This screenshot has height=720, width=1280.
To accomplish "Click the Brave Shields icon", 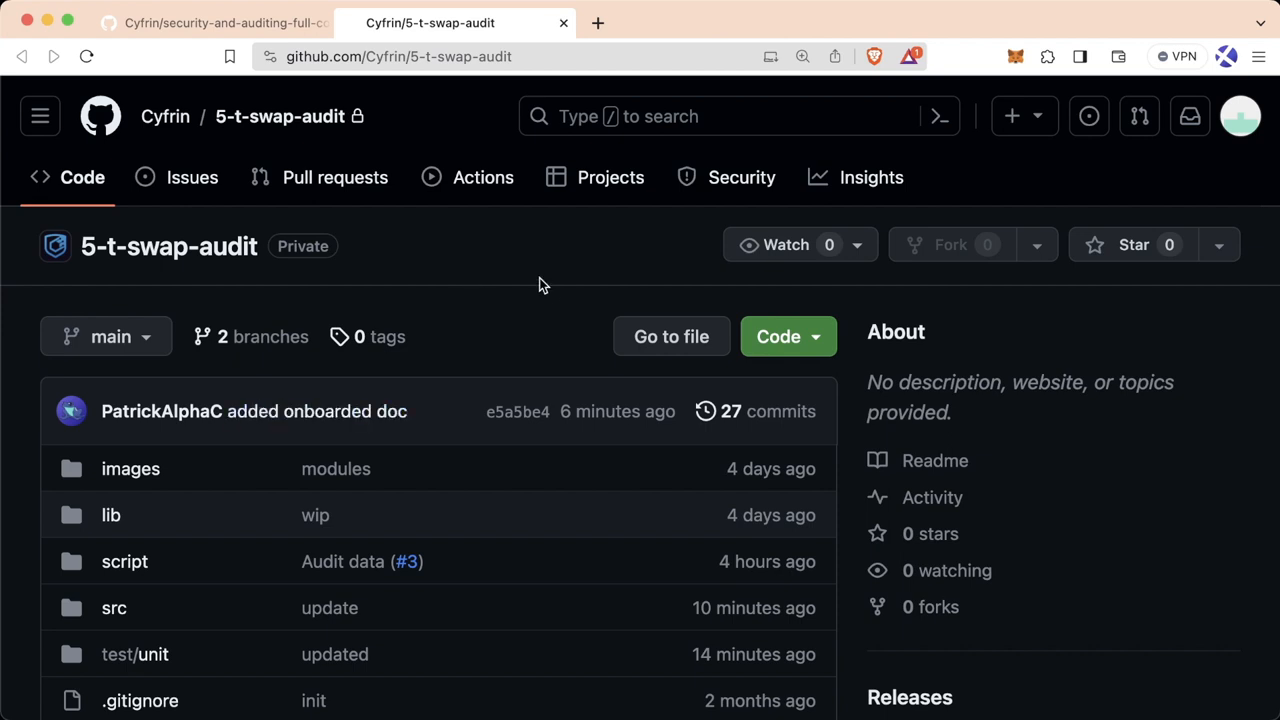I will (874, 56).
